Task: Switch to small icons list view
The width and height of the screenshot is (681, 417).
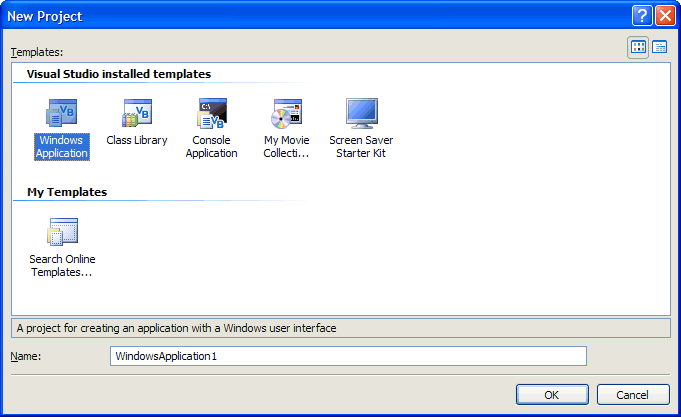Action: (660, 47)
